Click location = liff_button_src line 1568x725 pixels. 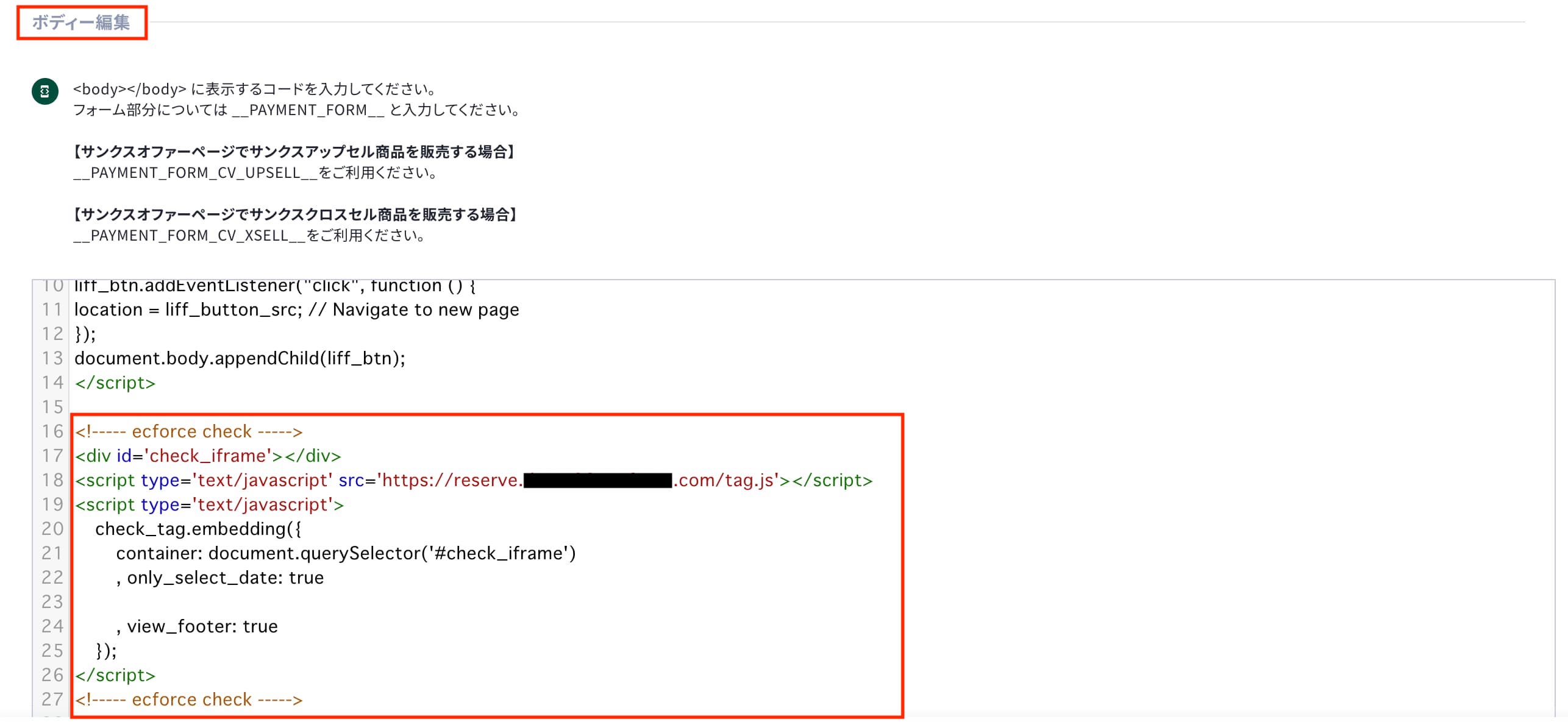[x=297, y=309]
